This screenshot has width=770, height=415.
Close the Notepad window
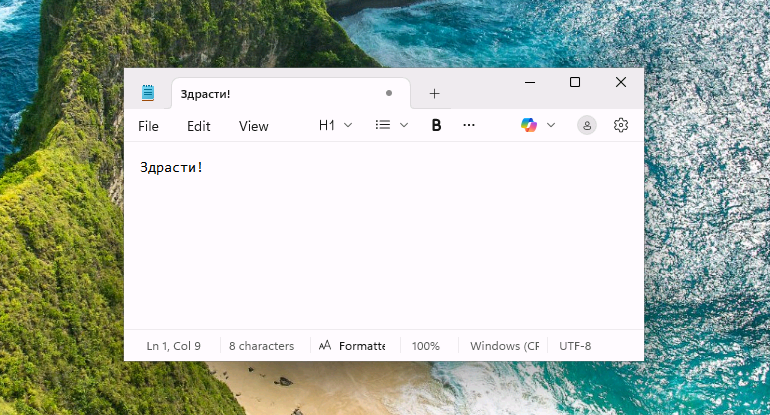[x=621, y=82]
